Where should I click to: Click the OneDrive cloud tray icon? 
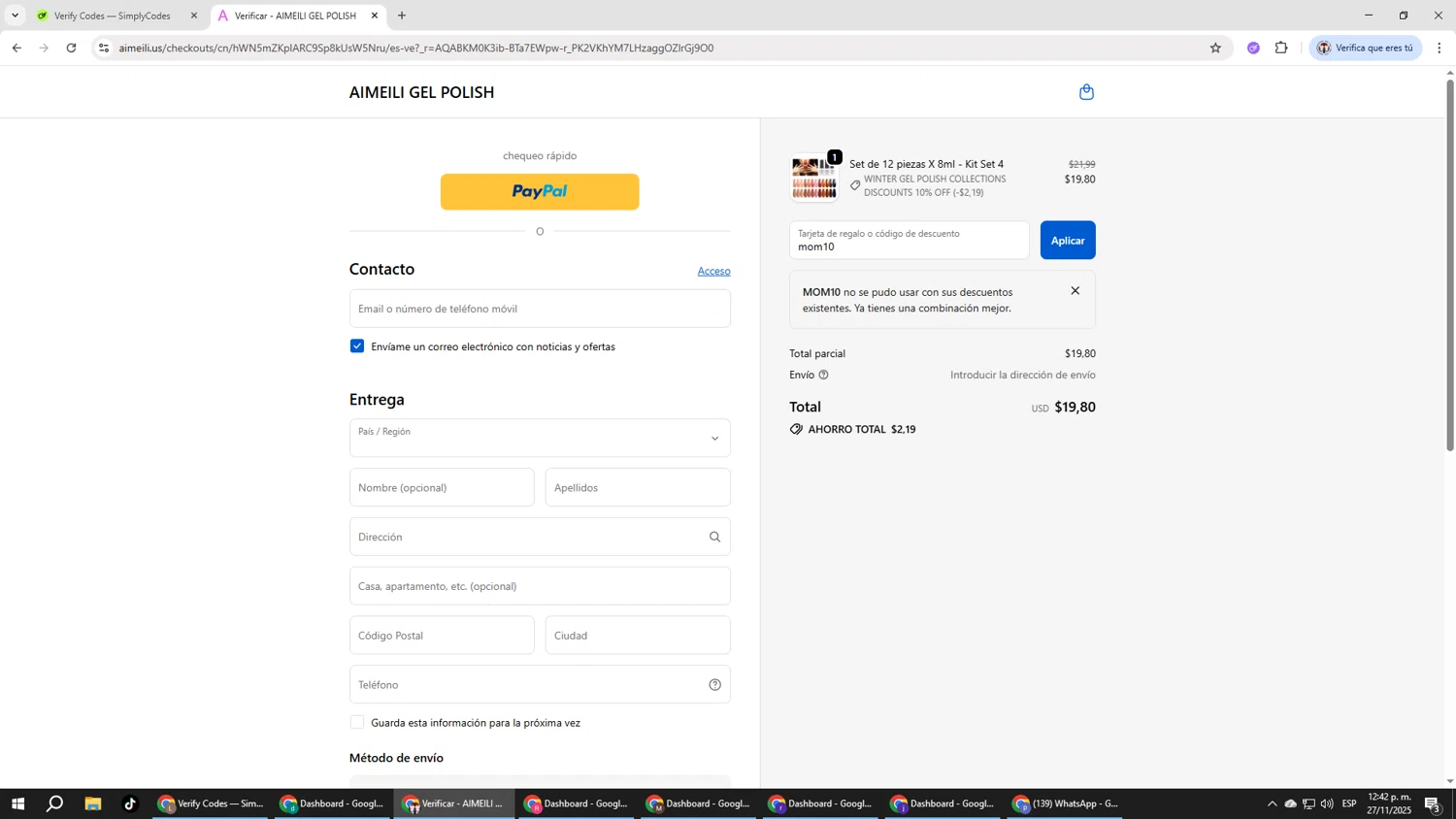tap(1290, 803)
